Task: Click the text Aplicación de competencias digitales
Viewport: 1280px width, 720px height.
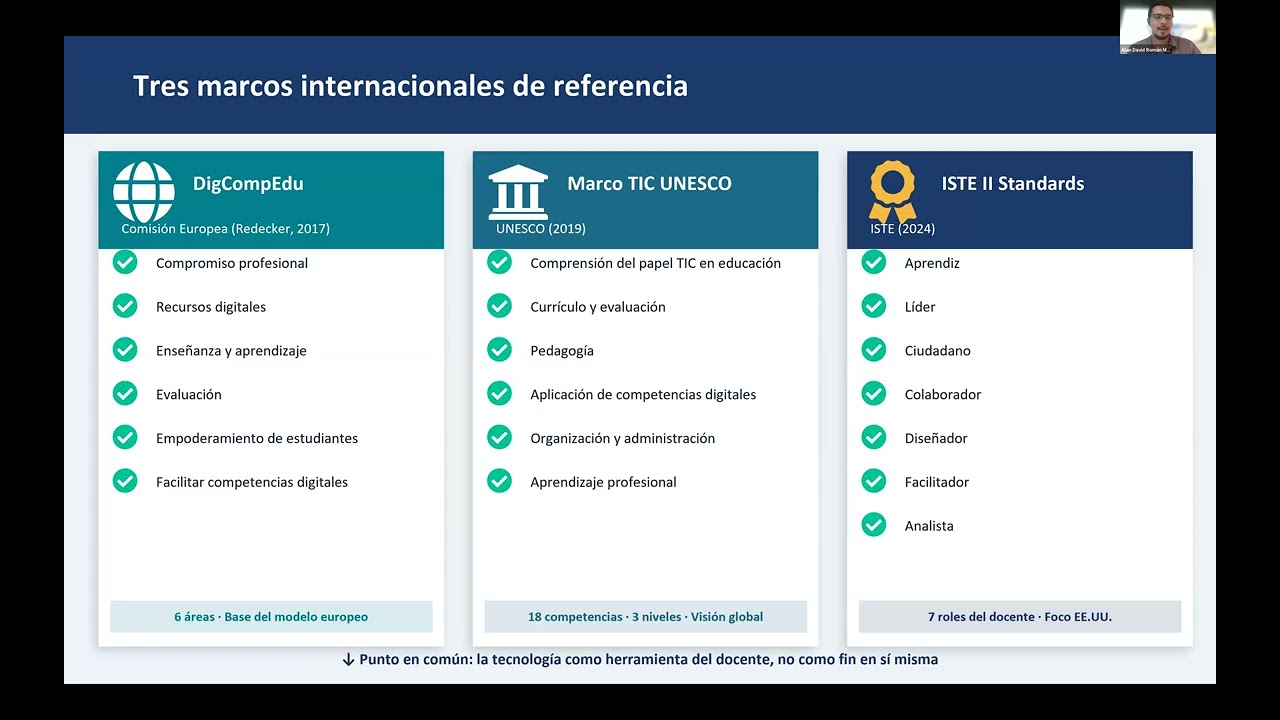Action: pyautogui.click(x=643, y=395)
